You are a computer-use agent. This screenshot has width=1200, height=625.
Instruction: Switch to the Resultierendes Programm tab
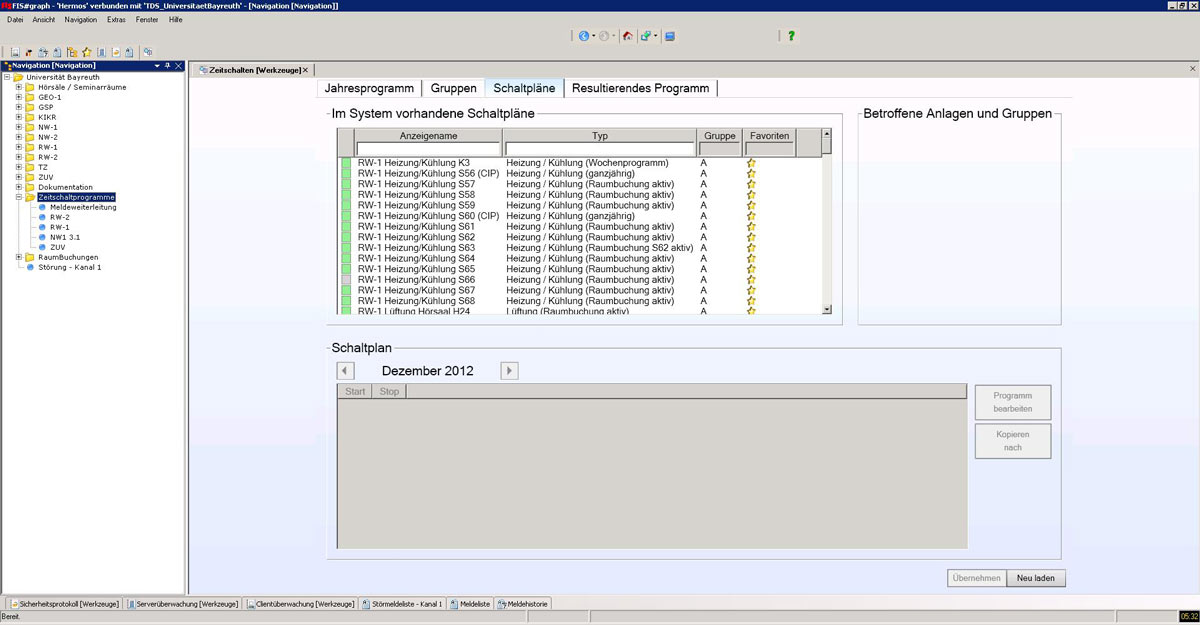(x=640, y=88)
